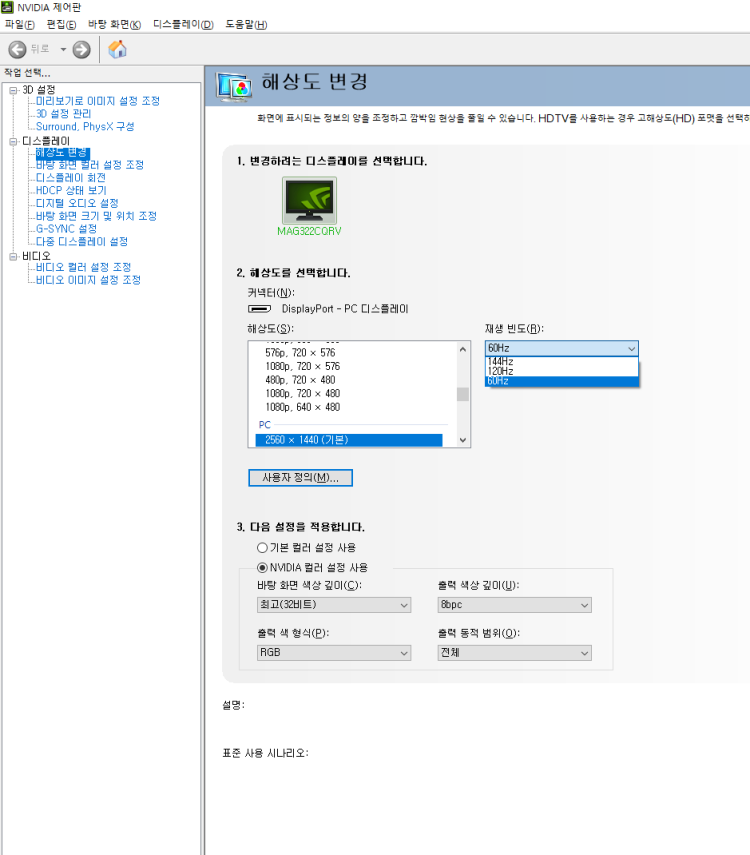Click the DisplayPort connector icon
750x855 pixels.
click(x=260, y=309)
